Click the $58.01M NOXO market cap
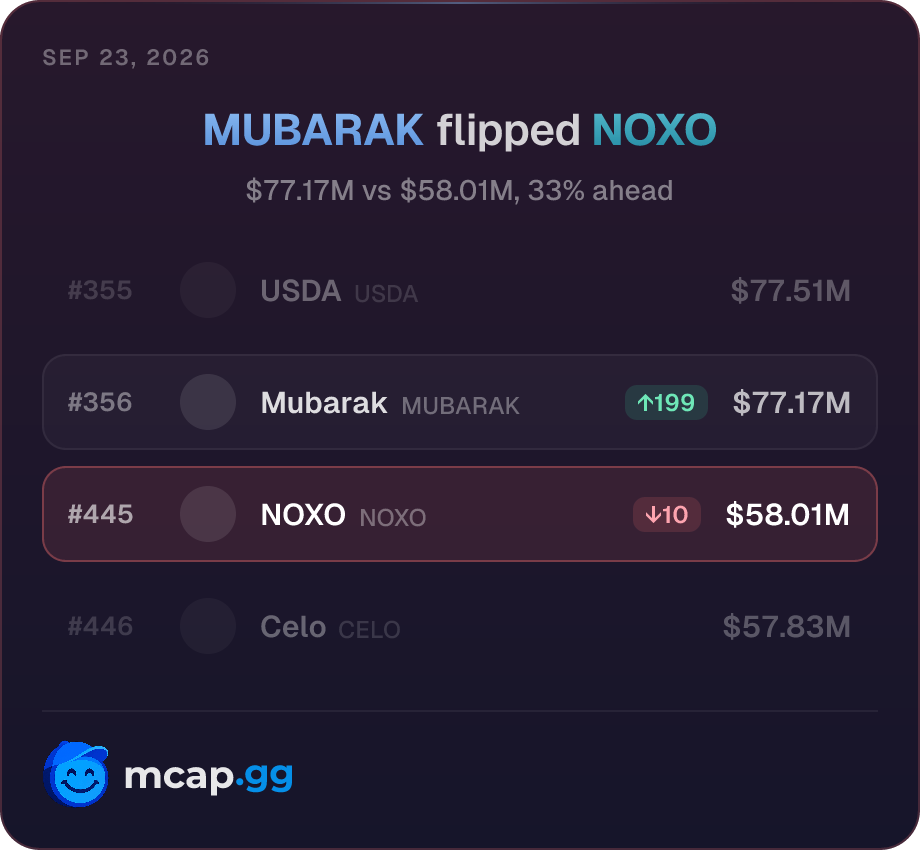The image size is (920, 850). (x=787, y=515)
